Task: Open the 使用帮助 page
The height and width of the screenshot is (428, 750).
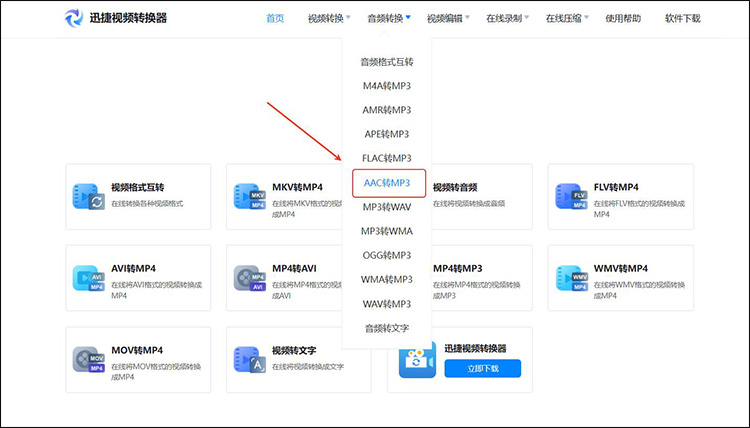Action: (x=623, y=18)
